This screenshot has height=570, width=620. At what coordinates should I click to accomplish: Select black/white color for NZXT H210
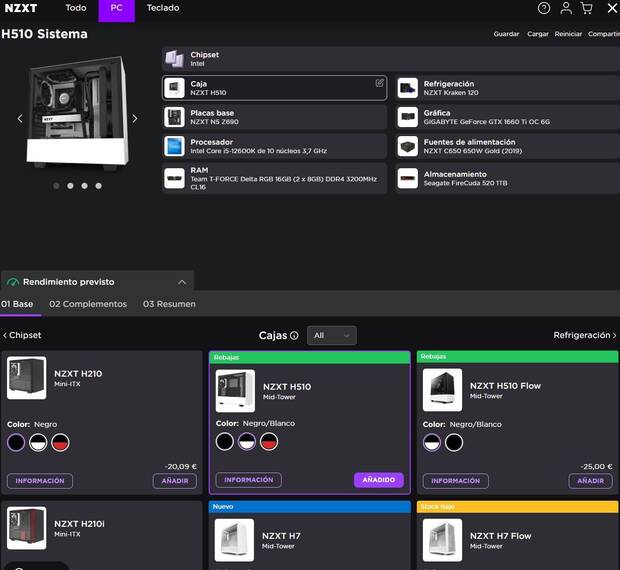point(38,442)
